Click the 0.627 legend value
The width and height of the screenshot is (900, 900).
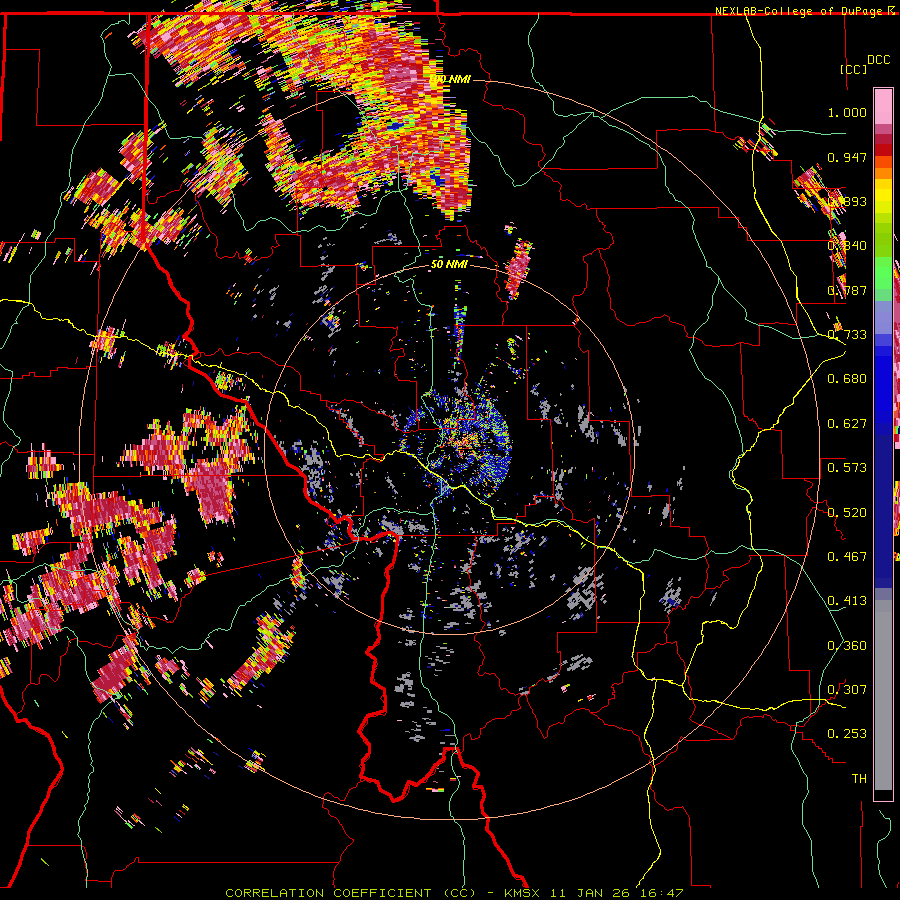[847, 424]
